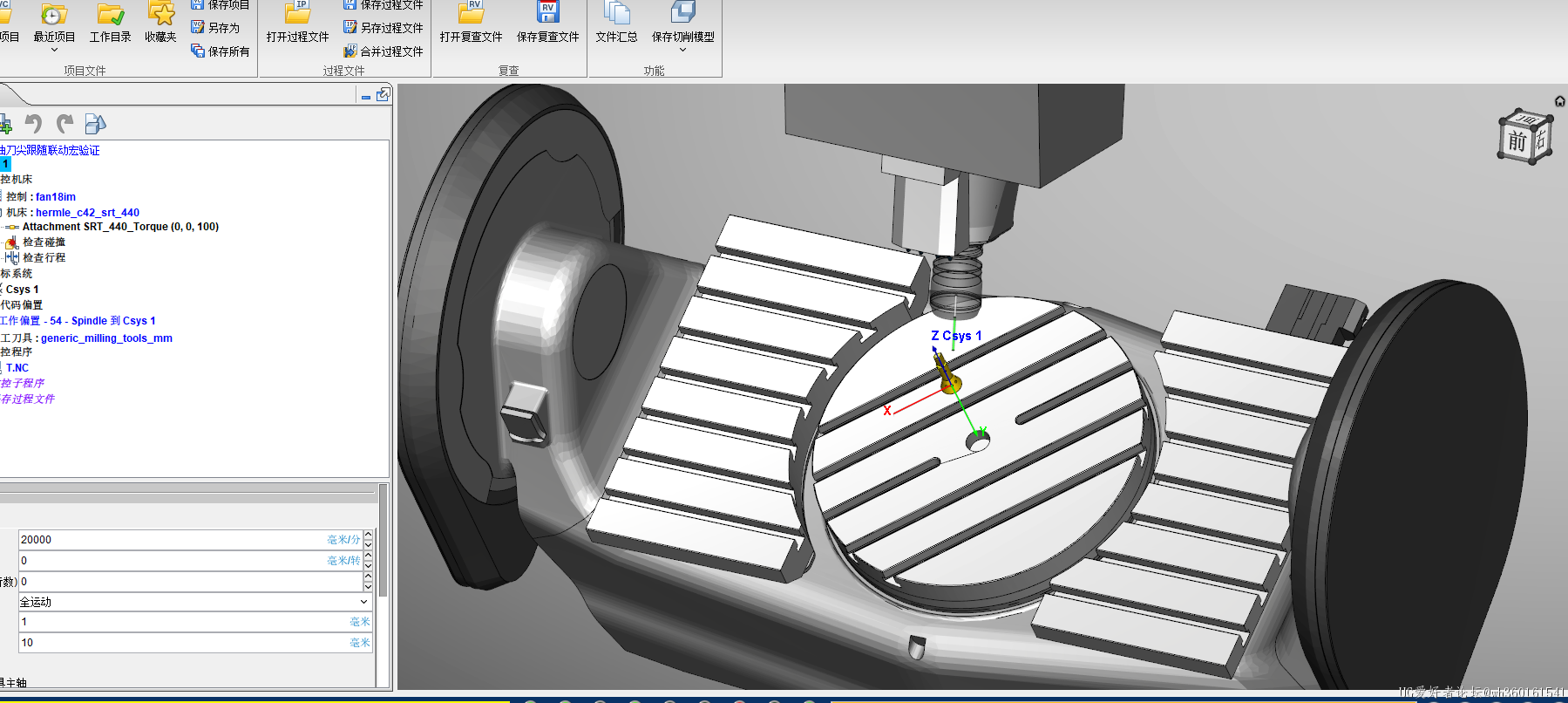Click 另存过程文件 save in-process file as

(384, 28)
